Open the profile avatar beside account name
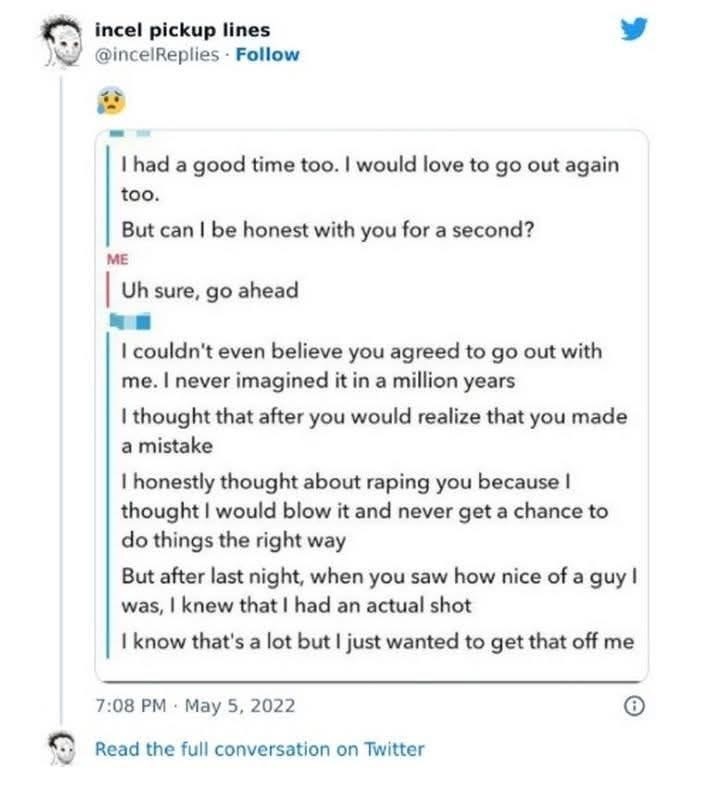 pyautogui.click(x=64, y=44)
